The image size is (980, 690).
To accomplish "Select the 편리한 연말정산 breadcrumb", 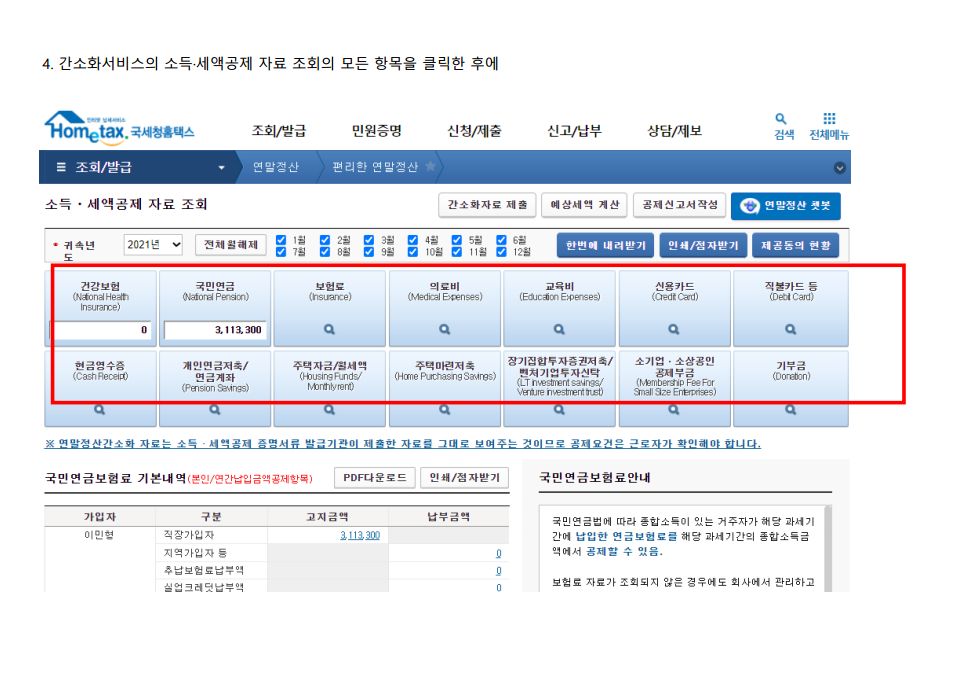I will pyautogui.click(x=375, y=167).
